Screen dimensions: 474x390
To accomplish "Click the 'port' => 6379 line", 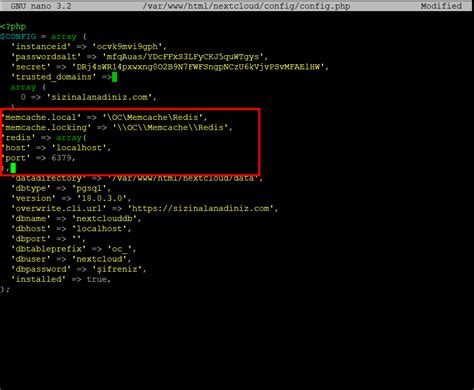I will (x=39, y=158).
